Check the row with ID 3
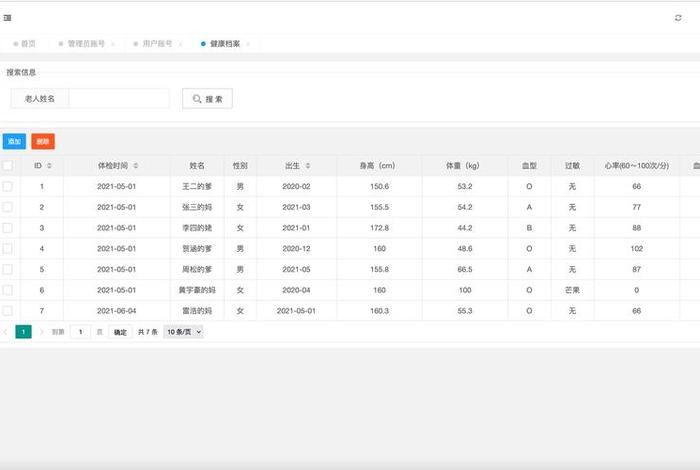This screenshot has height=470, width=700. coord(8,228)
